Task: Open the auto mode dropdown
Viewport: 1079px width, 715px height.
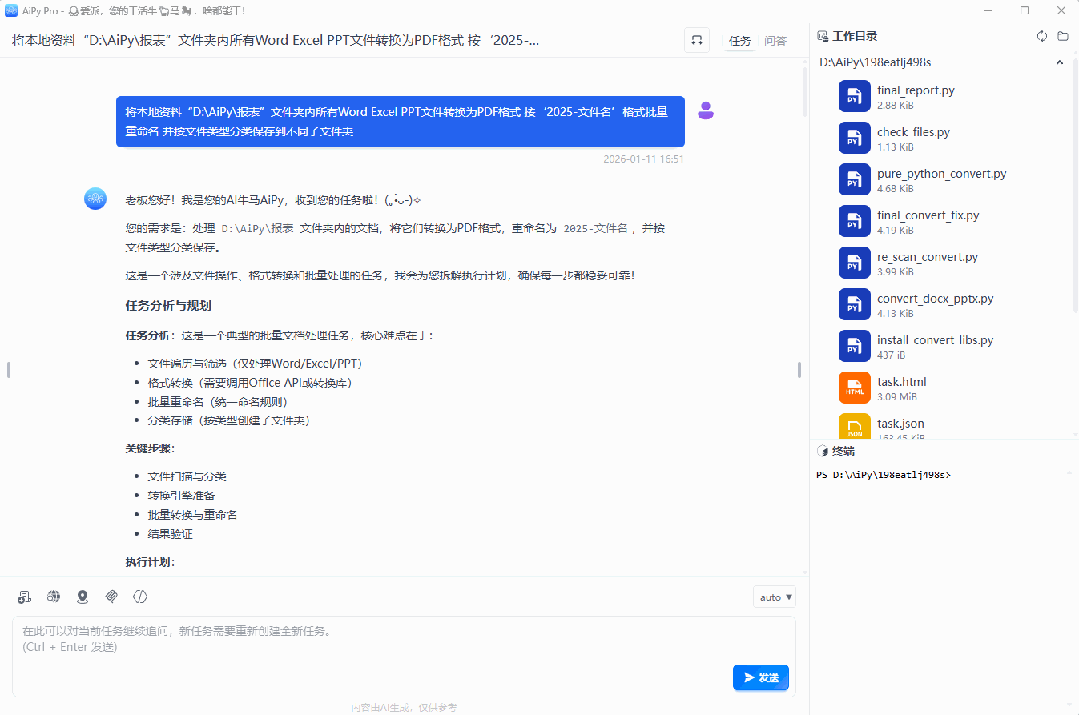Action: pyautogui.click(x=775, y=597)
